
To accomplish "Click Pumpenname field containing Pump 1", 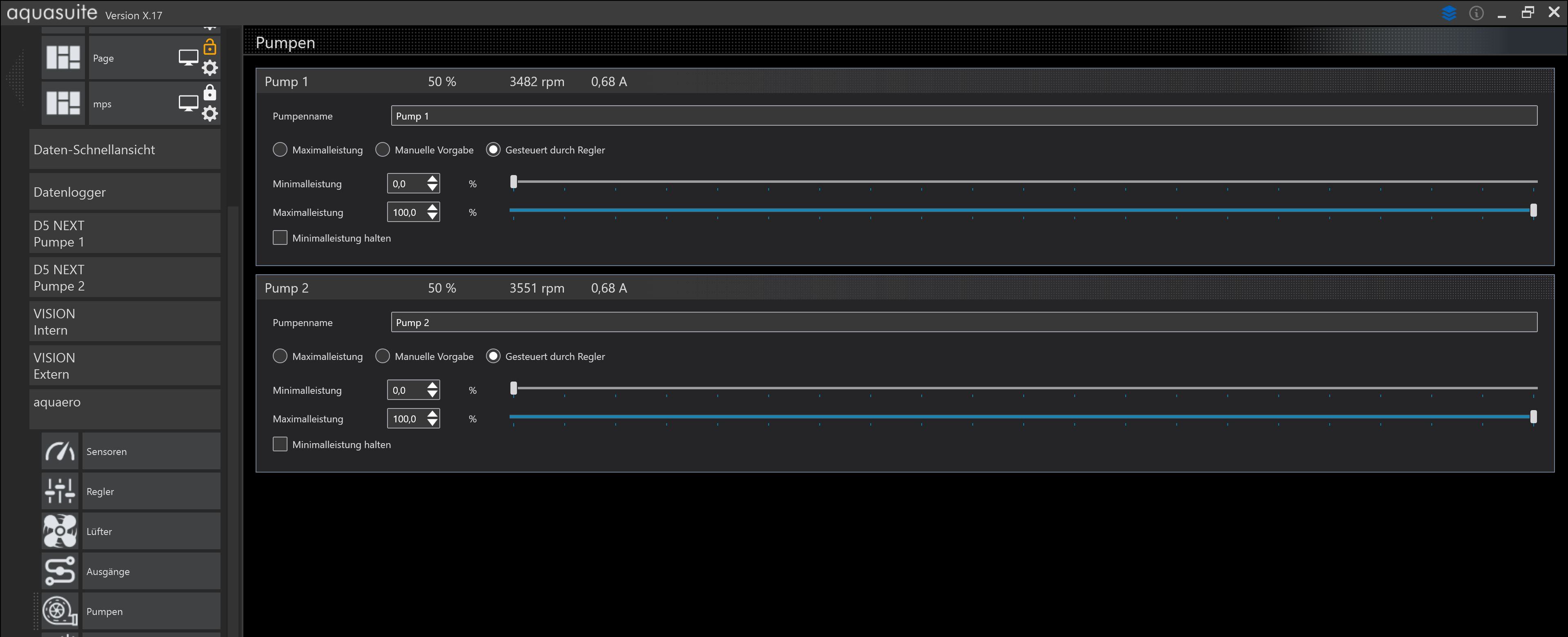I will point(964,115).
